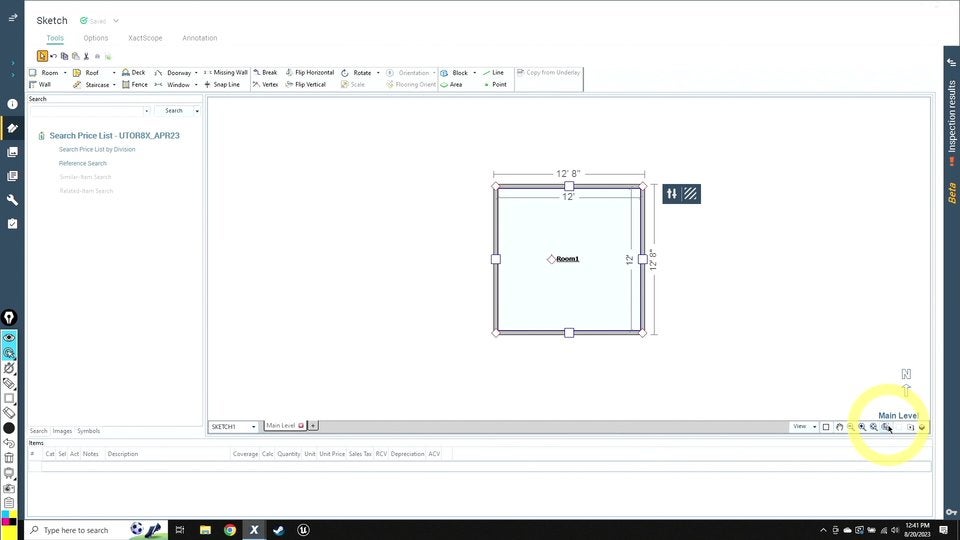
Task: Activate the Snap Line tool
Action: click(x=222, y=85)
